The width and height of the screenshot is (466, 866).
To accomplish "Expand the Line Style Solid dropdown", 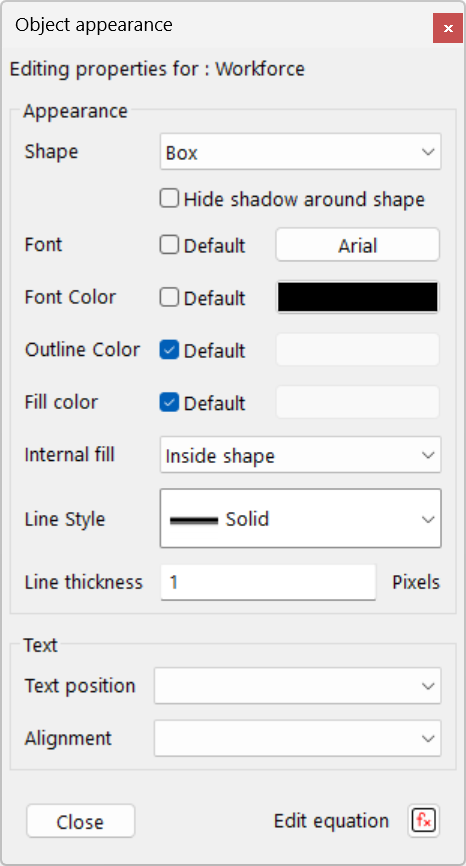I will coord(300,518).
